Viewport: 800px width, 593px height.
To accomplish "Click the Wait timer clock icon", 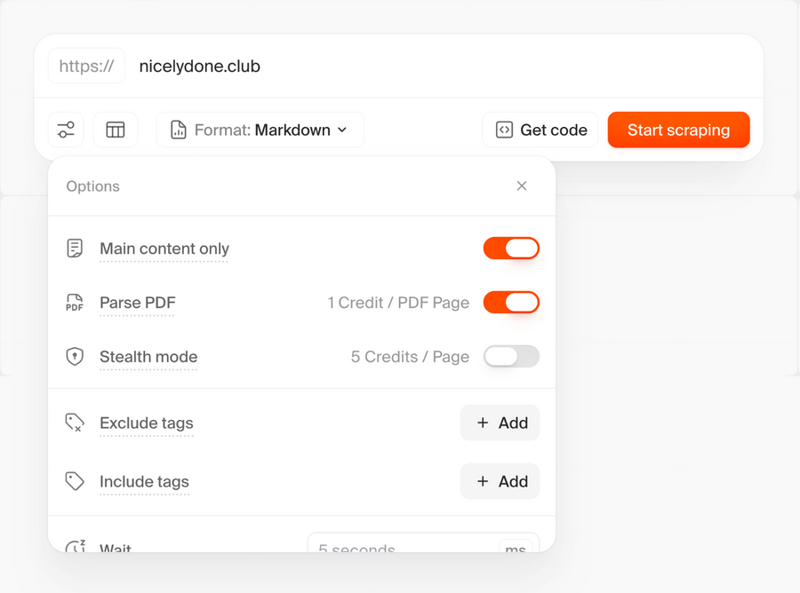I will (74, 546).
